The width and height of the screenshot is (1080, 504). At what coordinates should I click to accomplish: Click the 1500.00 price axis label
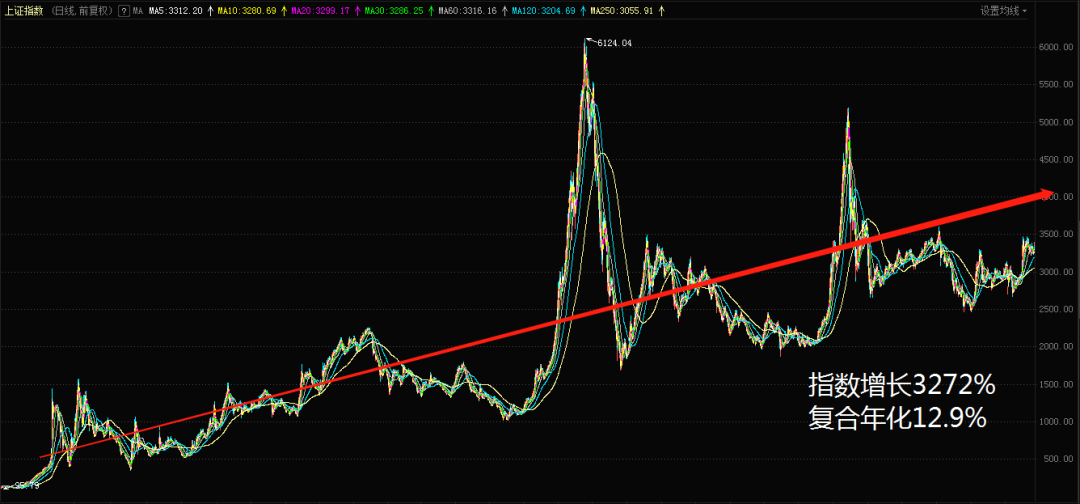[x=1058, y=384]
